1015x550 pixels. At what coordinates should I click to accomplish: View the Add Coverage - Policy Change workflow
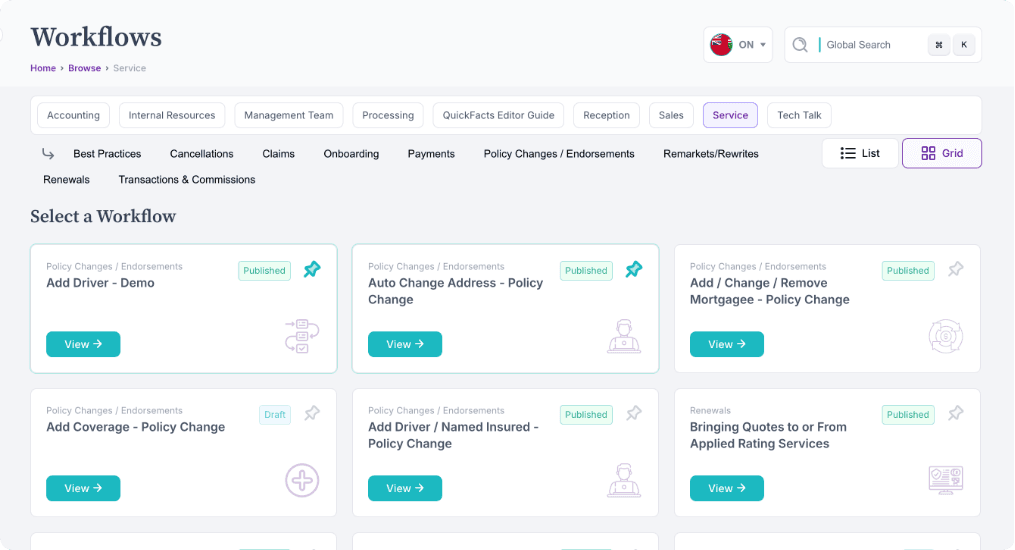pos(83,488)
